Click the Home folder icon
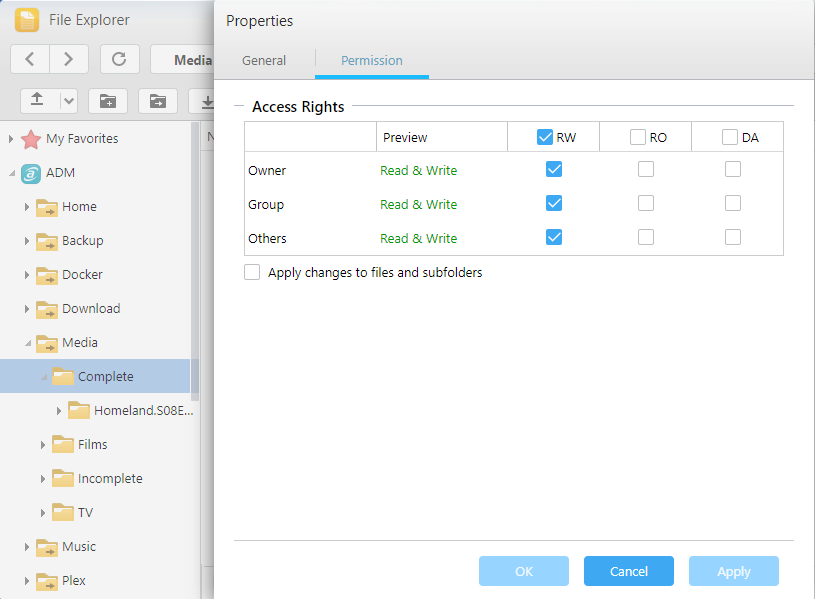The height and width of the screenshot is (599, 815). tap(47, 207)
